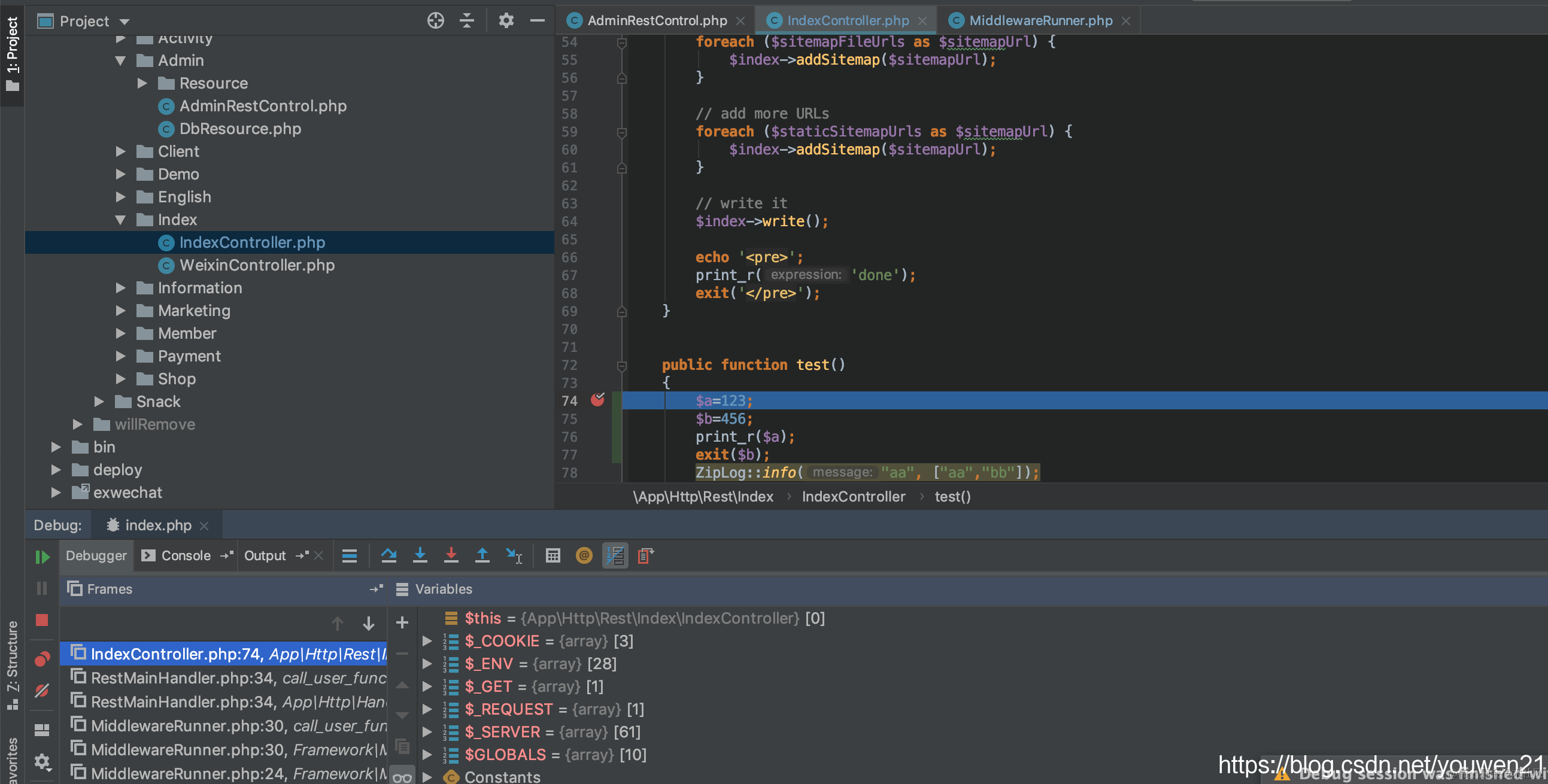This screenshot has height=784, width=1548.
Task: Click the Step Into icon
Action: 420,556
